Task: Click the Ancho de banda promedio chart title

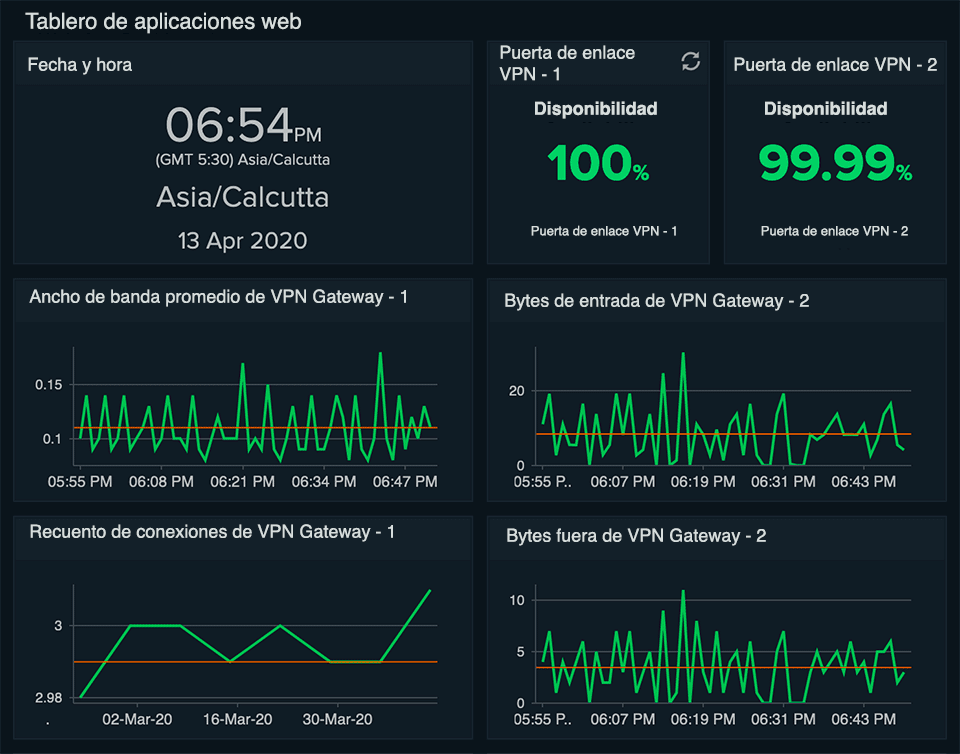Action: click(x=219, y=297)
